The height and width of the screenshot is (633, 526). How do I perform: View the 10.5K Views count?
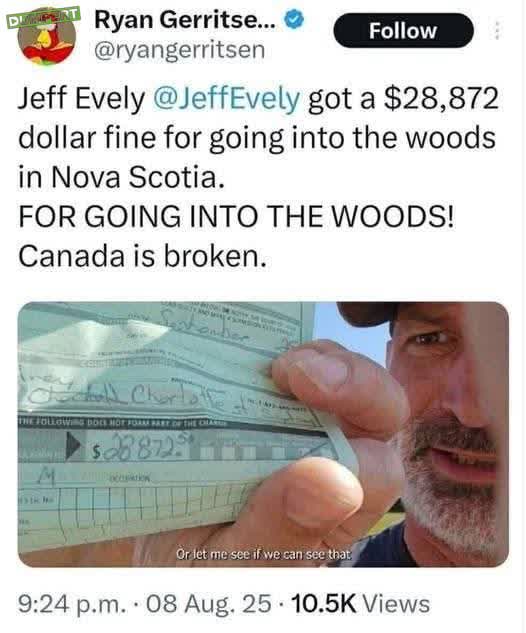pos(360,604)
